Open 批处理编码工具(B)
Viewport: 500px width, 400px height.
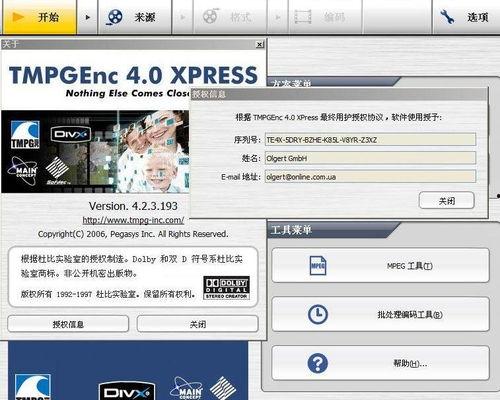(x=381, y=314)
